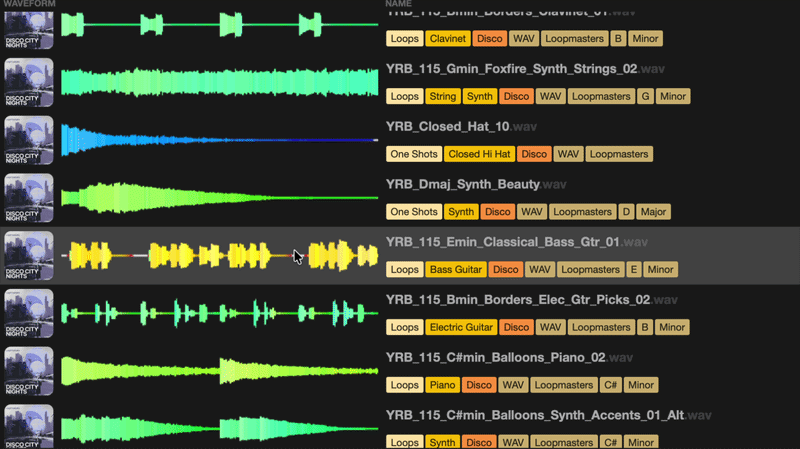This screenshot has height=449, width=800.
Task: Click the One Shots tag on the Dmaj_Synth_Beauty row
Action: click(414, 212)
